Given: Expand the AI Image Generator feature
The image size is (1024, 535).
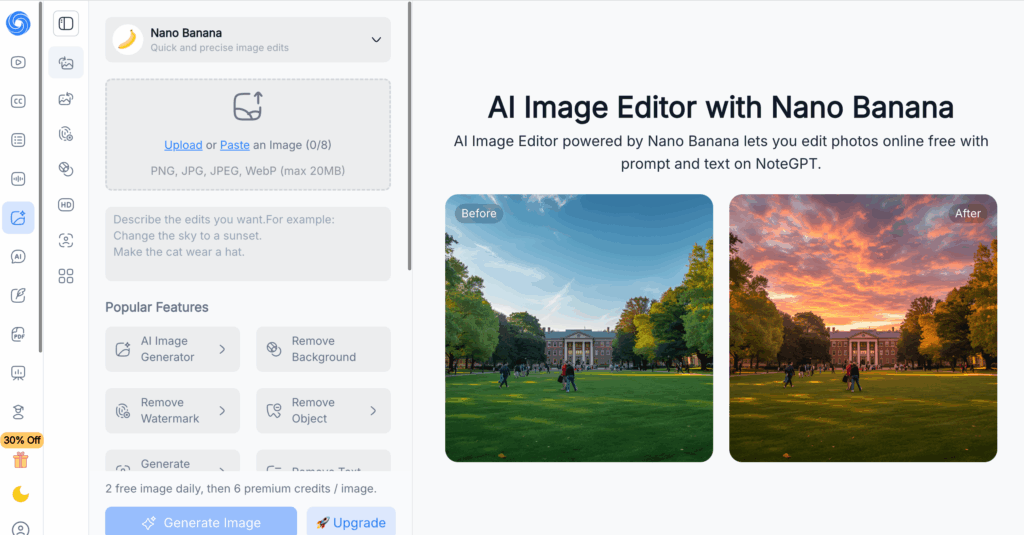Looking at the screenshot, I should tap(172, 349).
